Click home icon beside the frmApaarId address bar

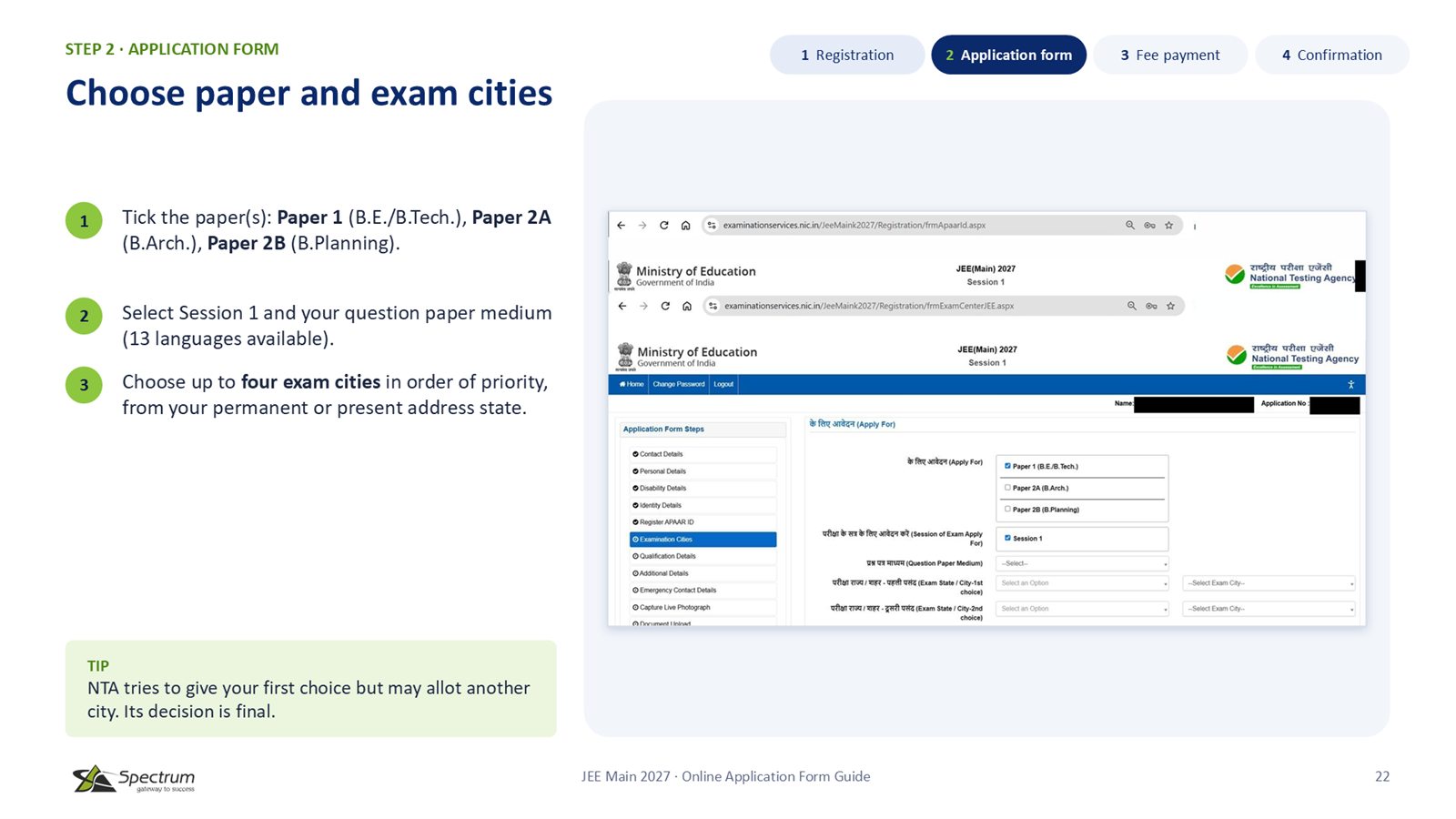point(686,226)
